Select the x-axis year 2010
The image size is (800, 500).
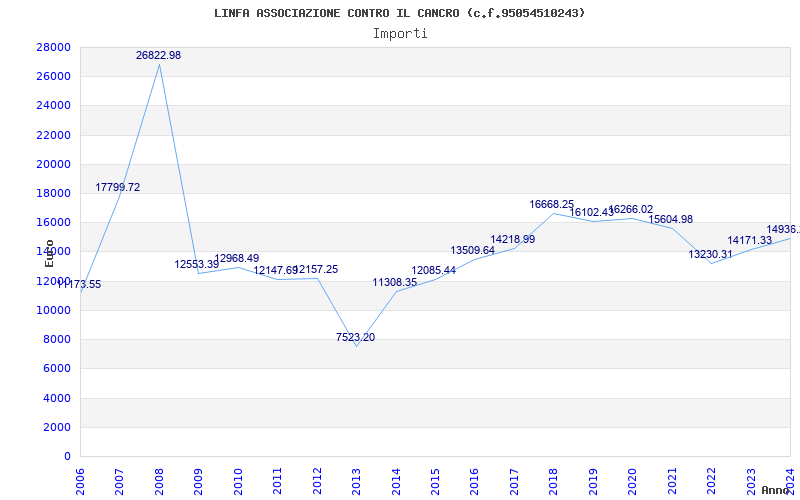tap(238, 482)
